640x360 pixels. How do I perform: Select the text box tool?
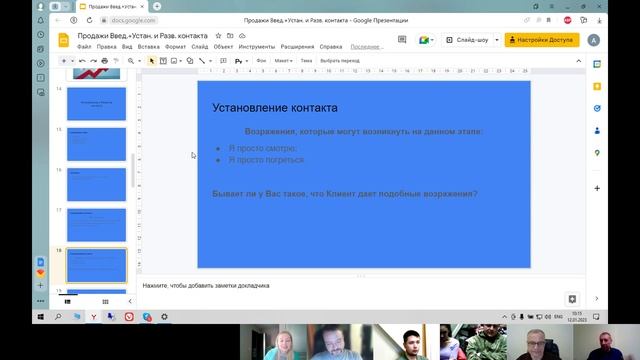(163, 61)
